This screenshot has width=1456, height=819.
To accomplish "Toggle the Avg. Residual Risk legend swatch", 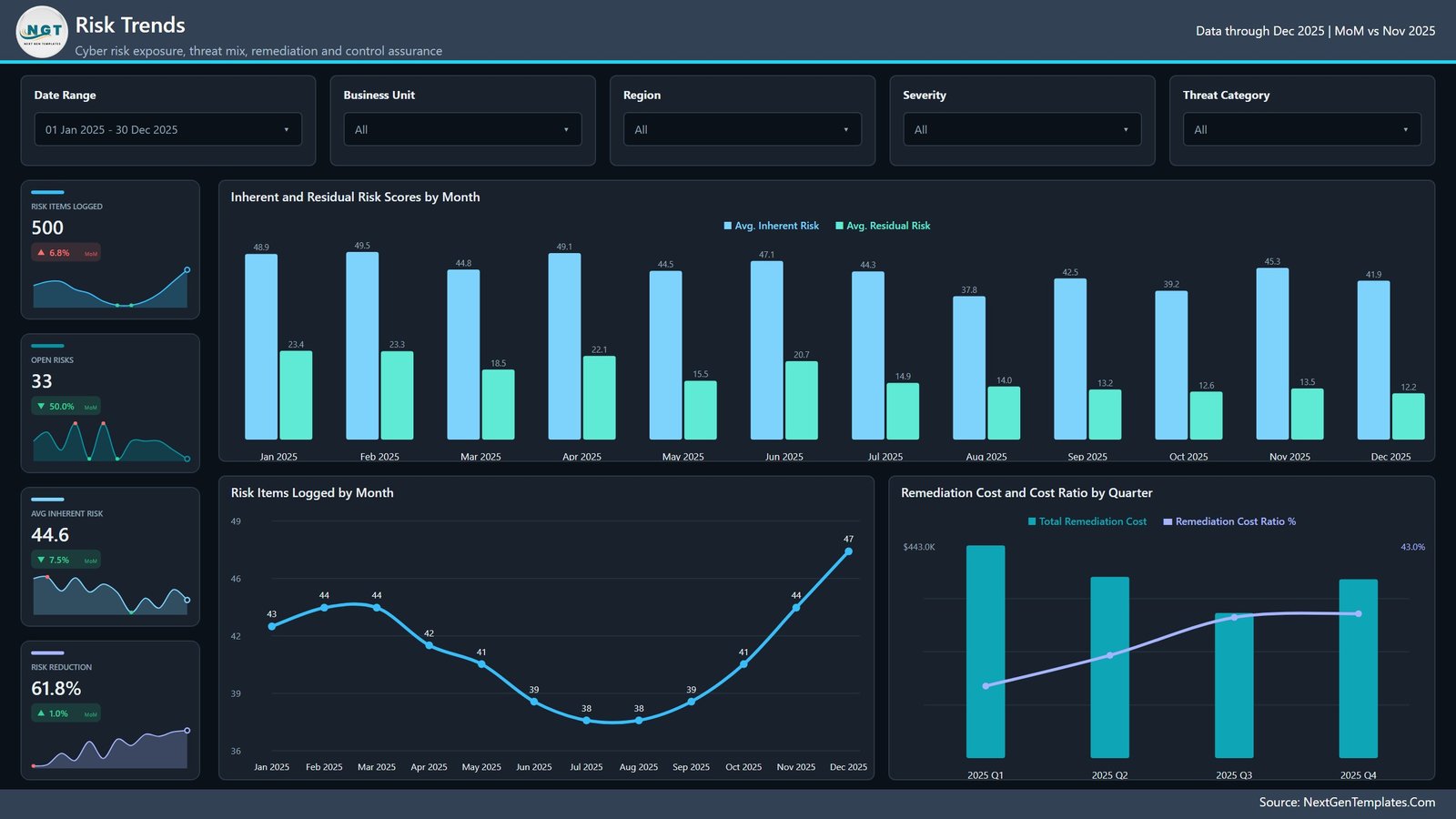I will 839,226.
